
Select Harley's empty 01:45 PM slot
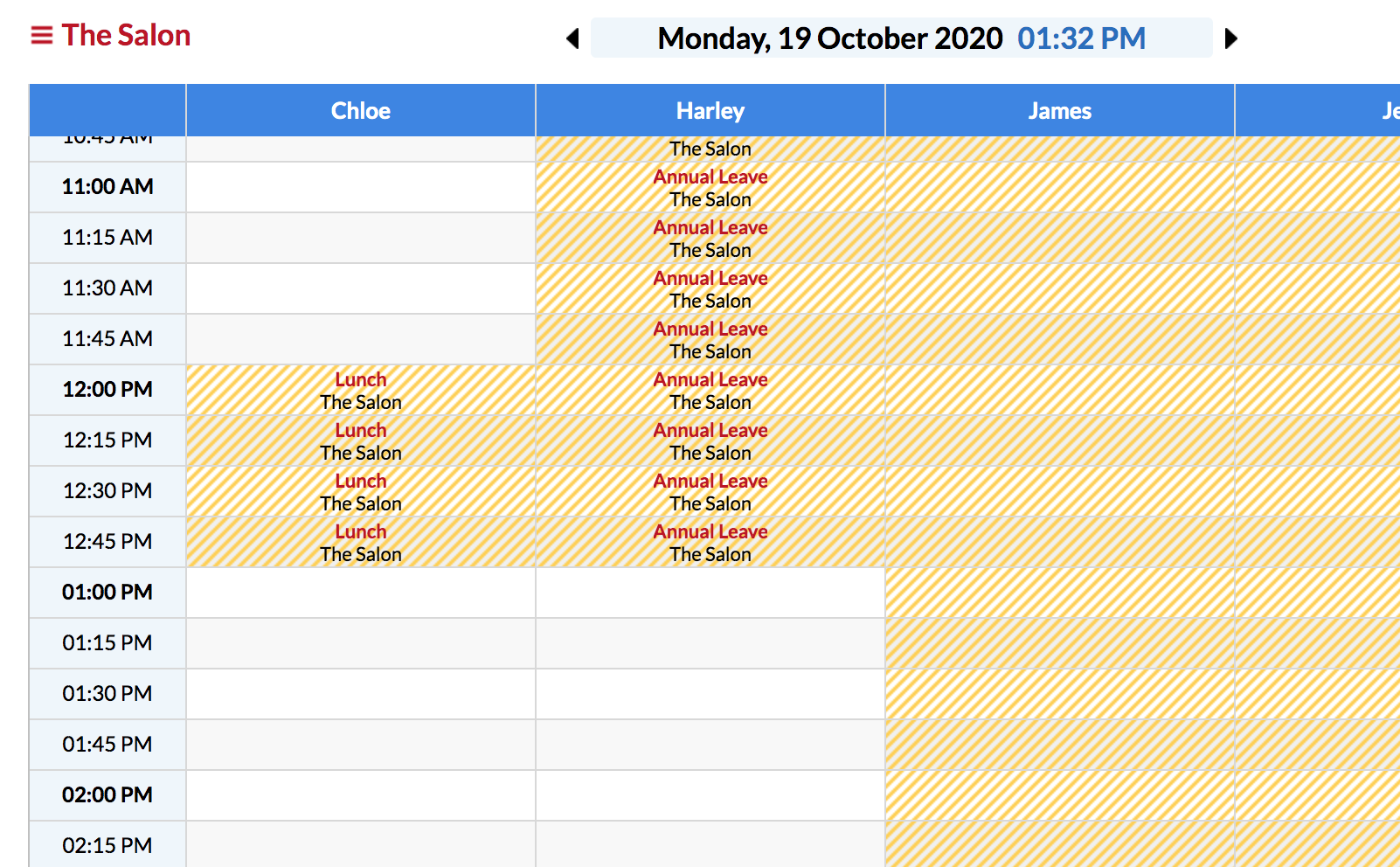point(710,745)
